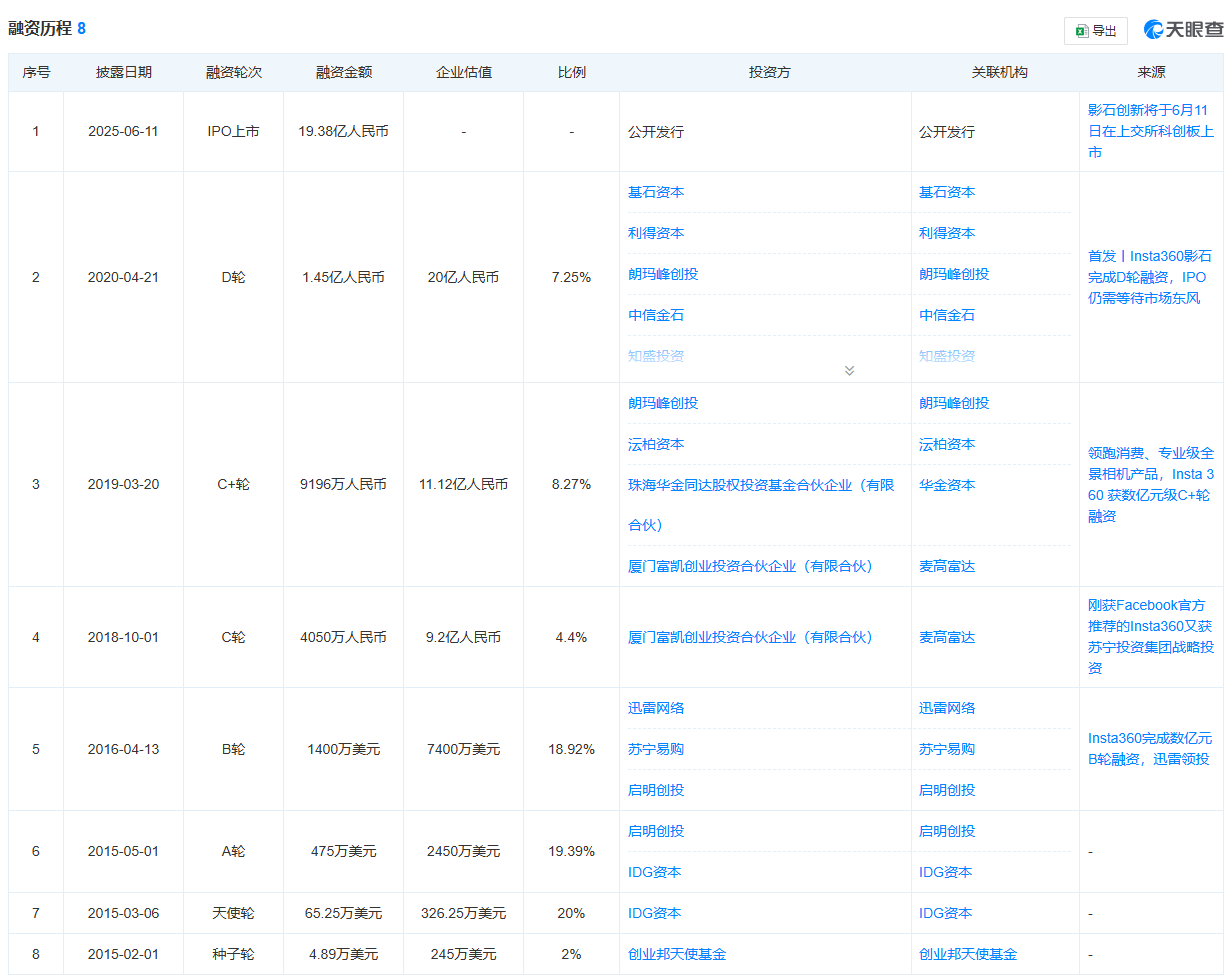Click the 融资轮次 column header
Image resolution: width=1232 pixels, height=978 pixels.
tap(234, 72)
